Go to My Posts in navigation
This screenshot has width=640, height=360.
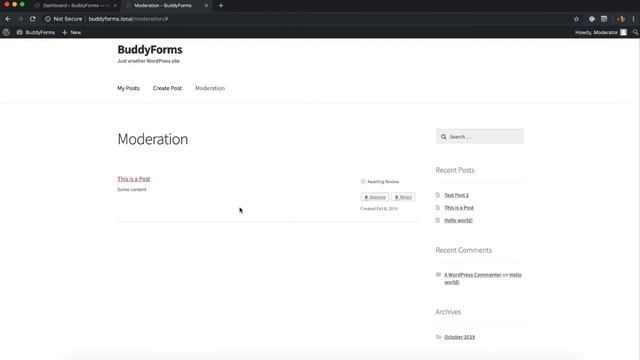click(129, 88)
